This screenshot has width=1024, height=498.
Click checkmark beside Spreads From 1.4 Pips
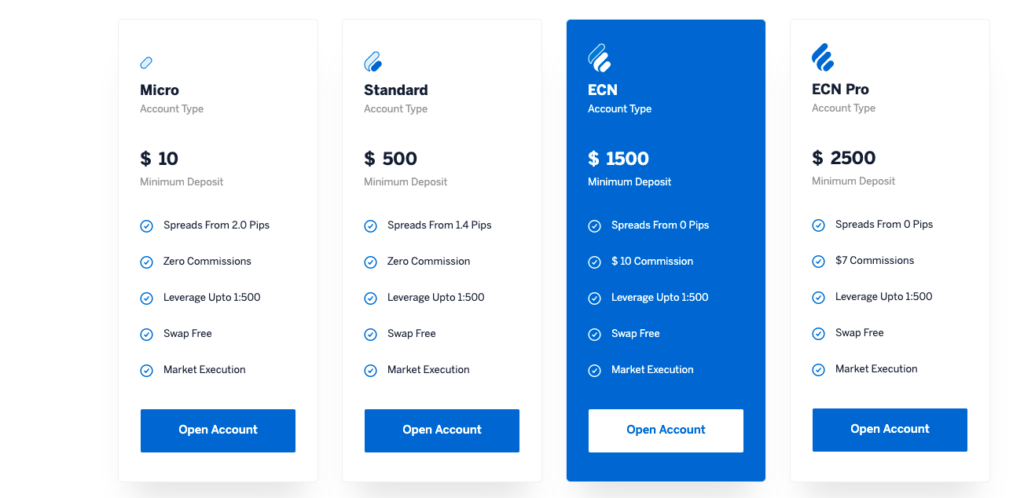[x=370, y=226]
